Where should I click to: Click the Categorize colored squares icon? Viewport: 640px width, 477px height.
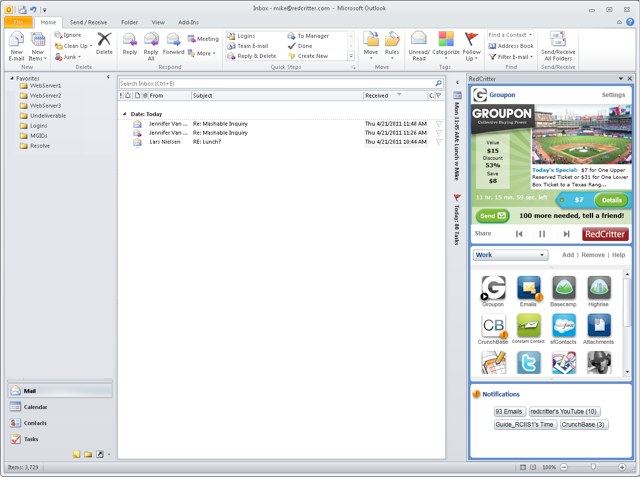[x=446, y=46]
